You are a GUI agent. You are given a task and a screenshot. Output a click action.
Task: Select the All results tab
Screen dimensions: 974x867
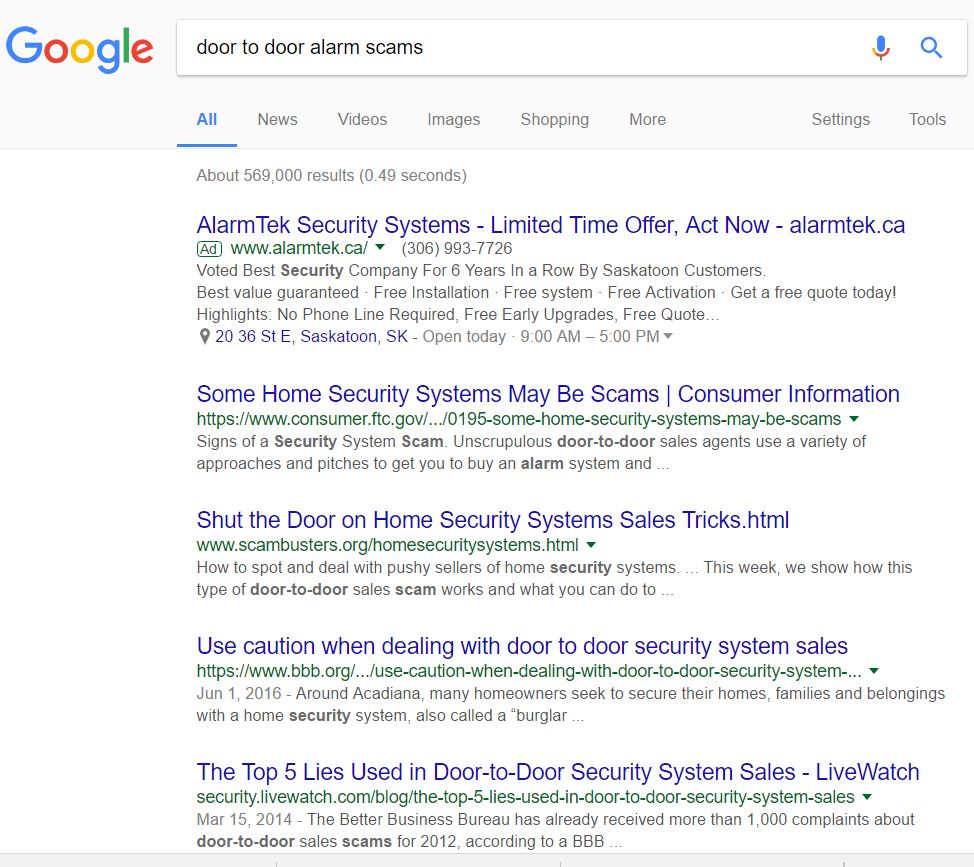(207, 119)
